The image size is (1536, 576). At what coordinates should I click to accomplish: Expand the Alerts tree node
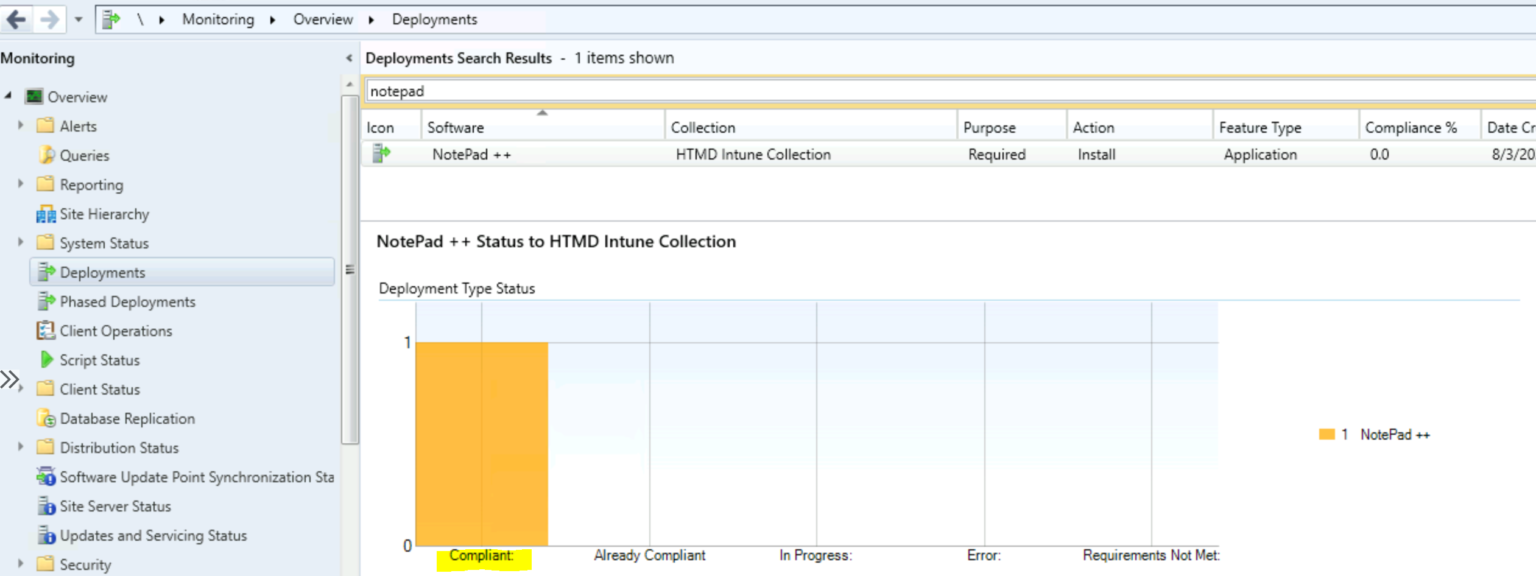click(x=20, y=126)
